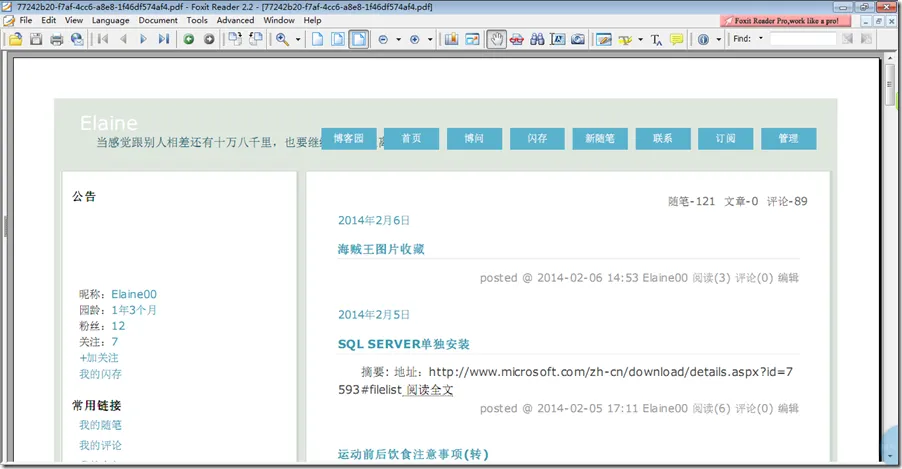The height and width of the screenshot is (469, 902).
Task: Click the red glasses icon
Action: pos(517,39)
